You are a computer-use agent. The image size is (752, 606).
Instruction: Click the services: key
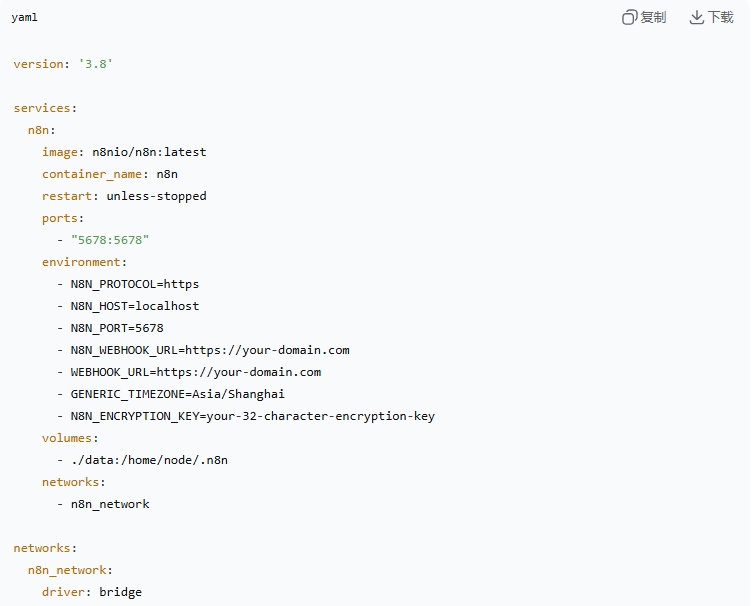(45, 108)
